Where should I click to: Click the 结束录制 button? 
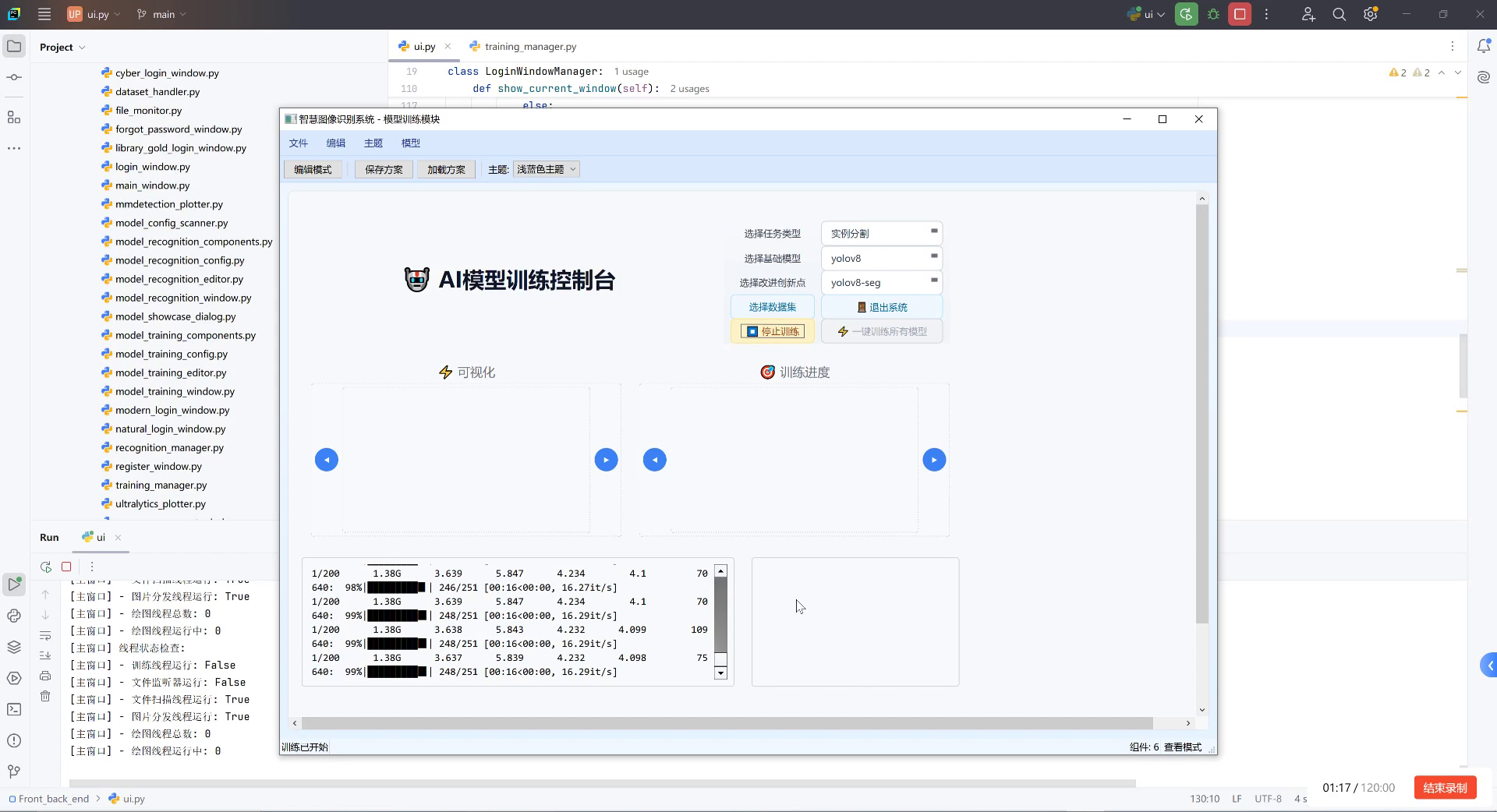pyautogui.click(x=1445, y=787)
